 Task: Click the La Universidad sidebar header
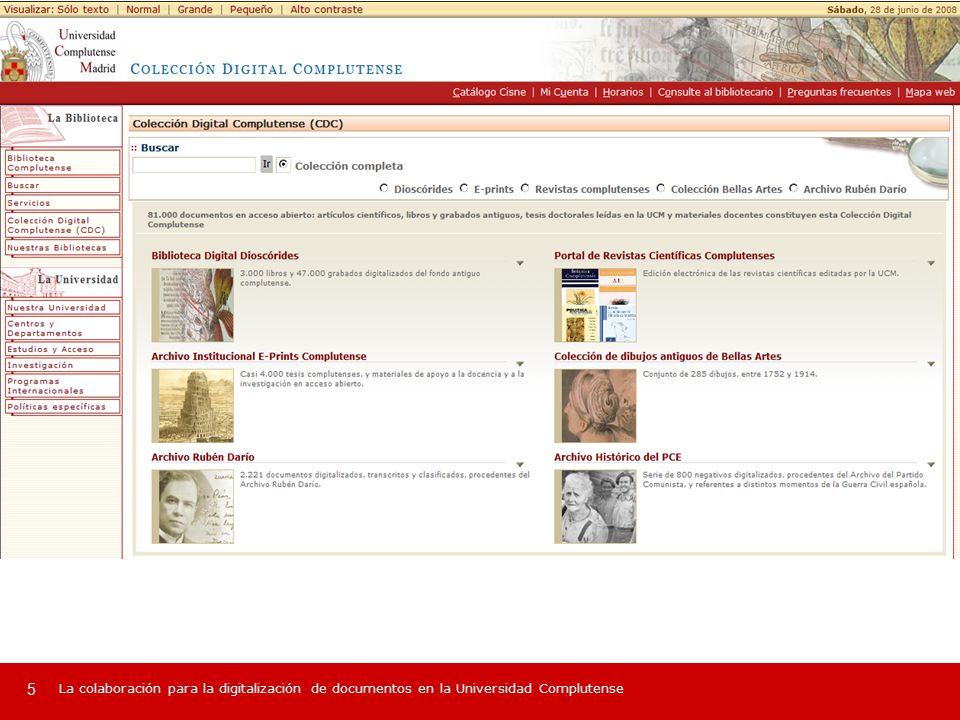[x=61, y=282]
